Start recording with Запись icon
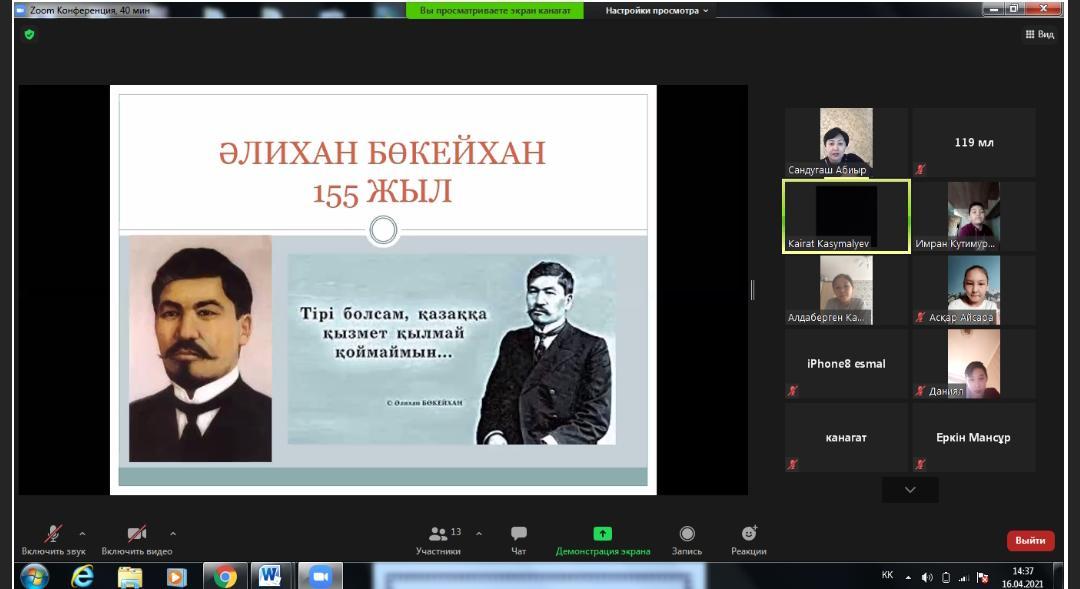This screenshot has width=1080, height=589. [687, 534]
